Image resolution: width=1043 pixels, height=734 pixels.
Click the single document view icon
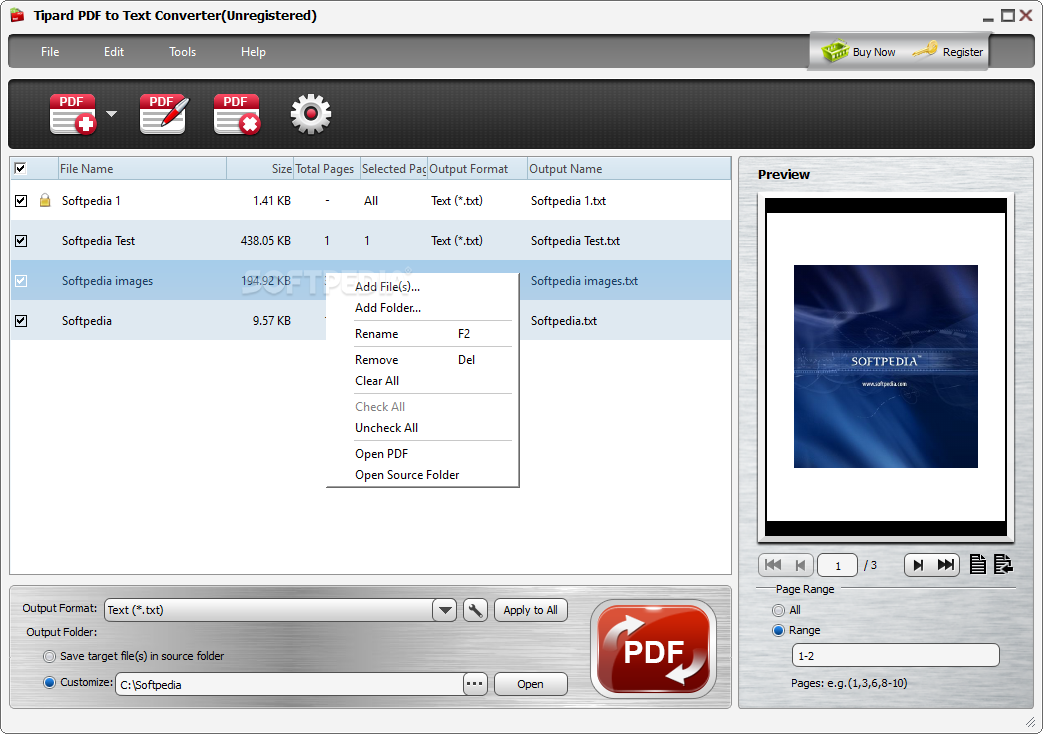click(x=977, y=564)
